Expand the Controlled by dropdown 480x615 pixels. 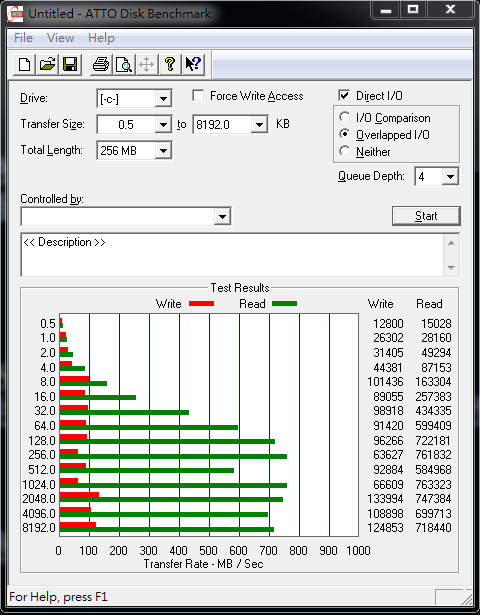pyautogui.click(x=222, y=216)
